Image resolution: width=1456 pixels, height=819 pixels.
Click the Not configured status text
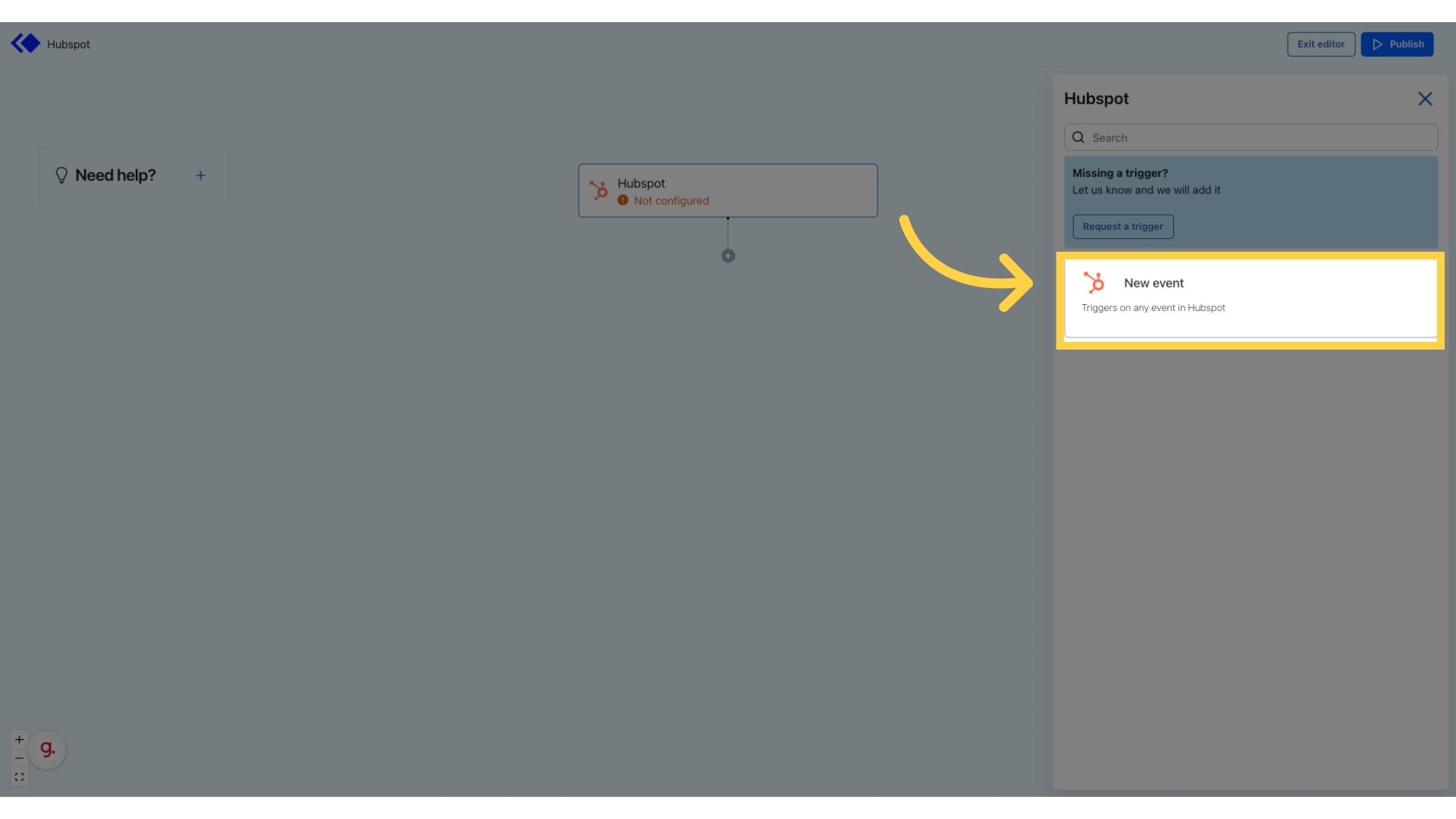pos(671,201)
